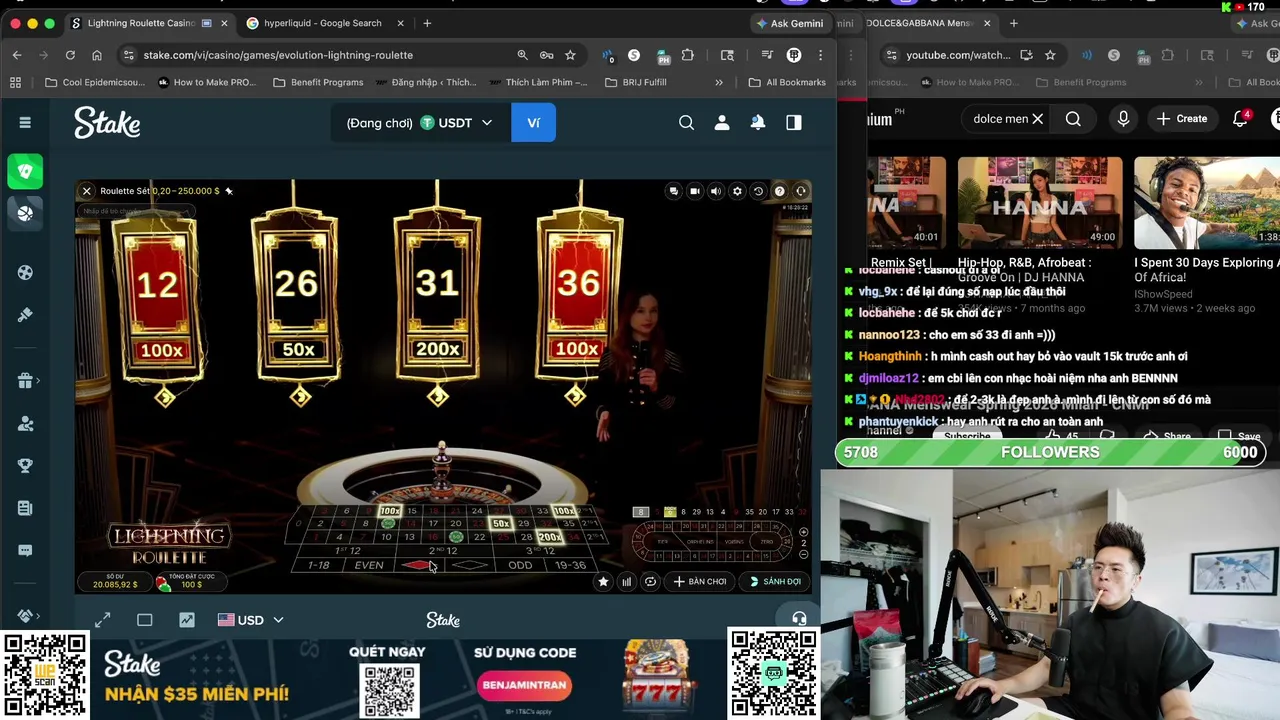Screen dimensions: 1280x720
Task: Open roulette game settings gear
Action: click(737, 191)
